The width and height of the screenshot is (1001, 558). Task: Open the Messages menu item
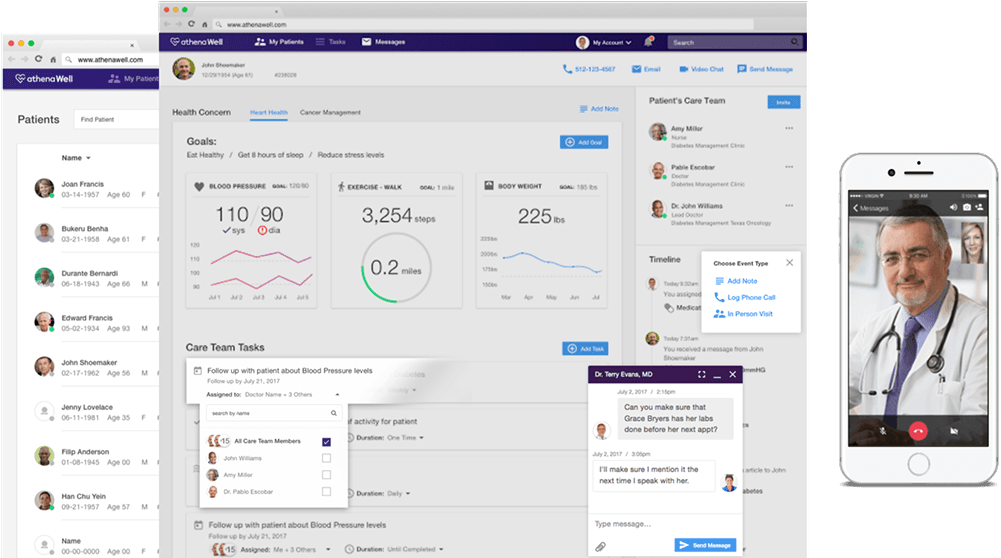pos(384,42)
